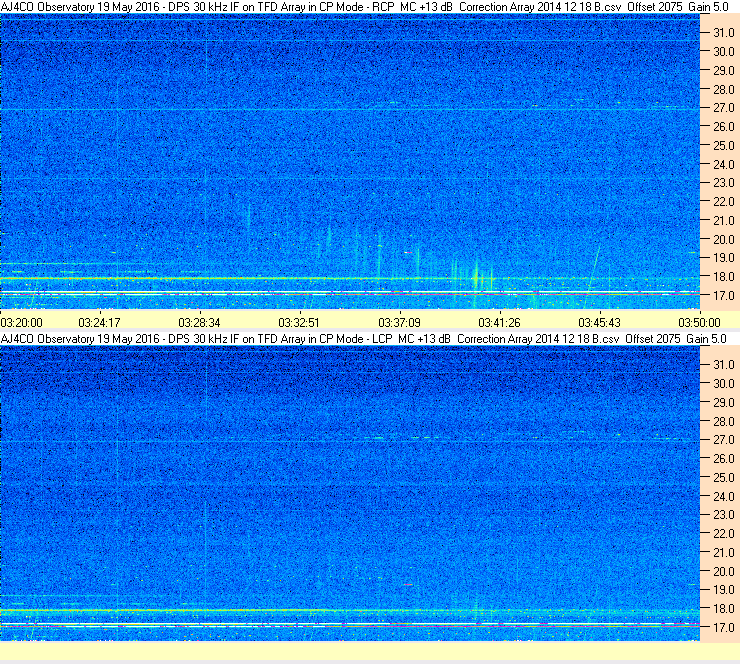Click the 03:45:43 time axis label
The image size is (740, 664).
[599, 323]
